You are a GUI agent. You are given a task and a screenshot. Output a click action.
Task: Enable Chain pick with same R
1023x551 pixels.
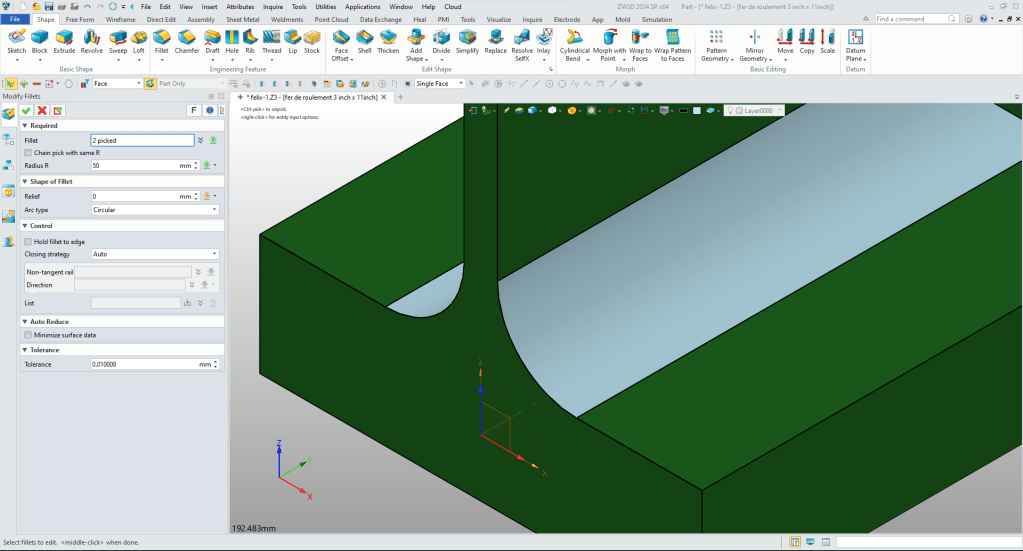click(28, 153)
